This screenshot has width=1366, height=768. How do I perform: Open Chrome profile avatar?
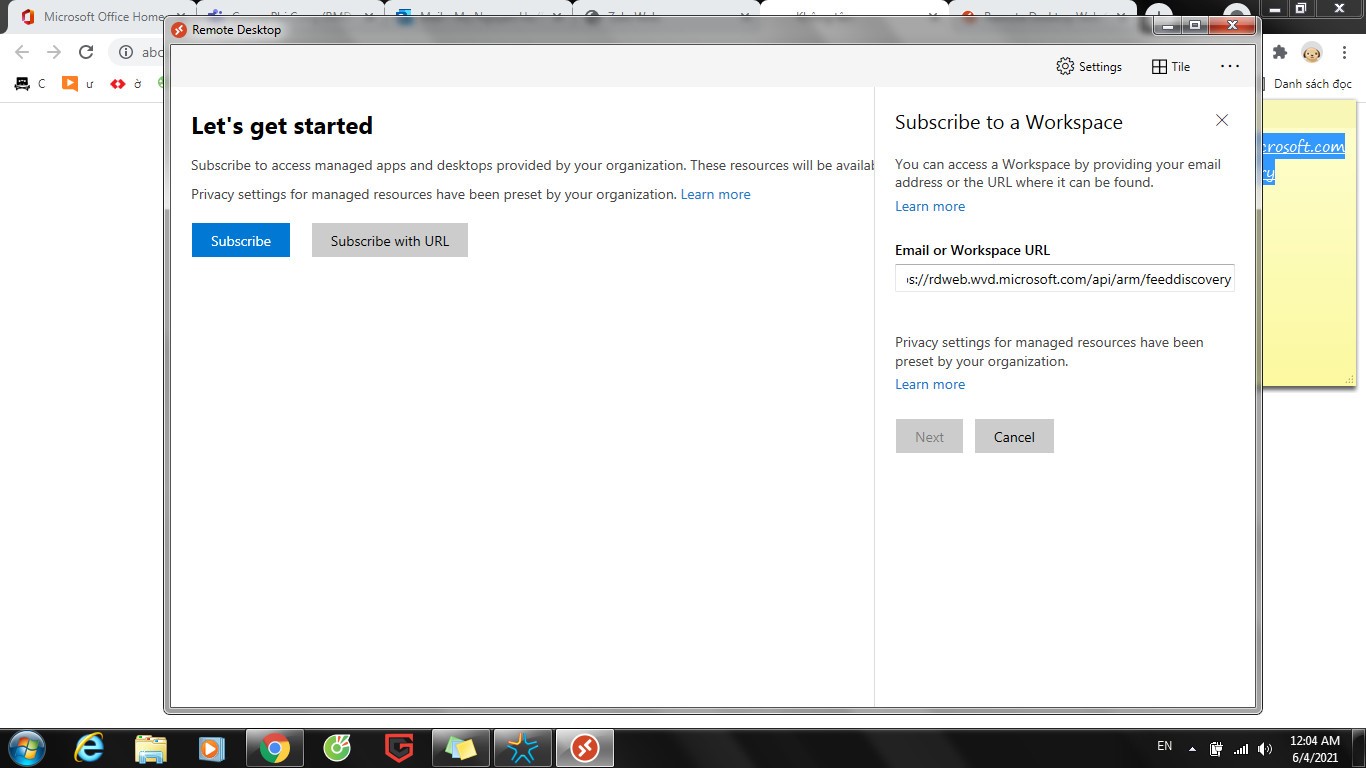click(x=1311, y=52)
